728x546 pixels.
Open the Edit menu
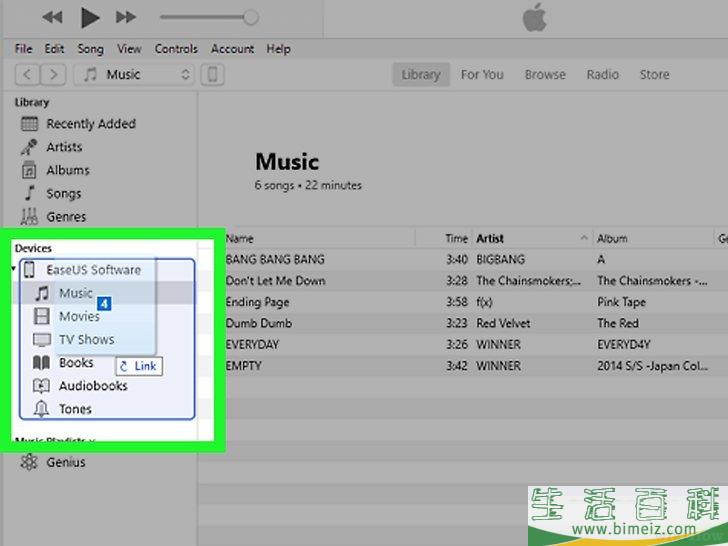pos(54,49)
